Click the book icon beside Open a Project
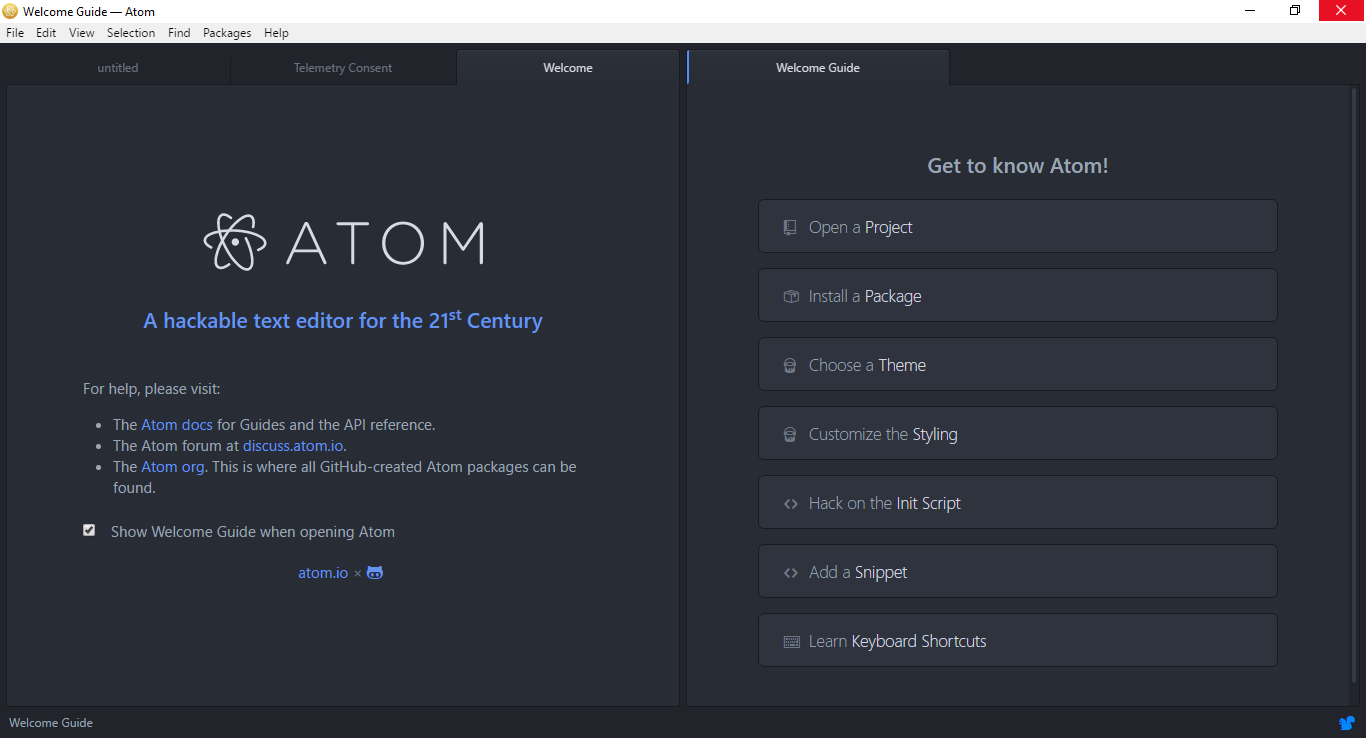Screen dimensions: 1366x738 click(x=790, y=227)
